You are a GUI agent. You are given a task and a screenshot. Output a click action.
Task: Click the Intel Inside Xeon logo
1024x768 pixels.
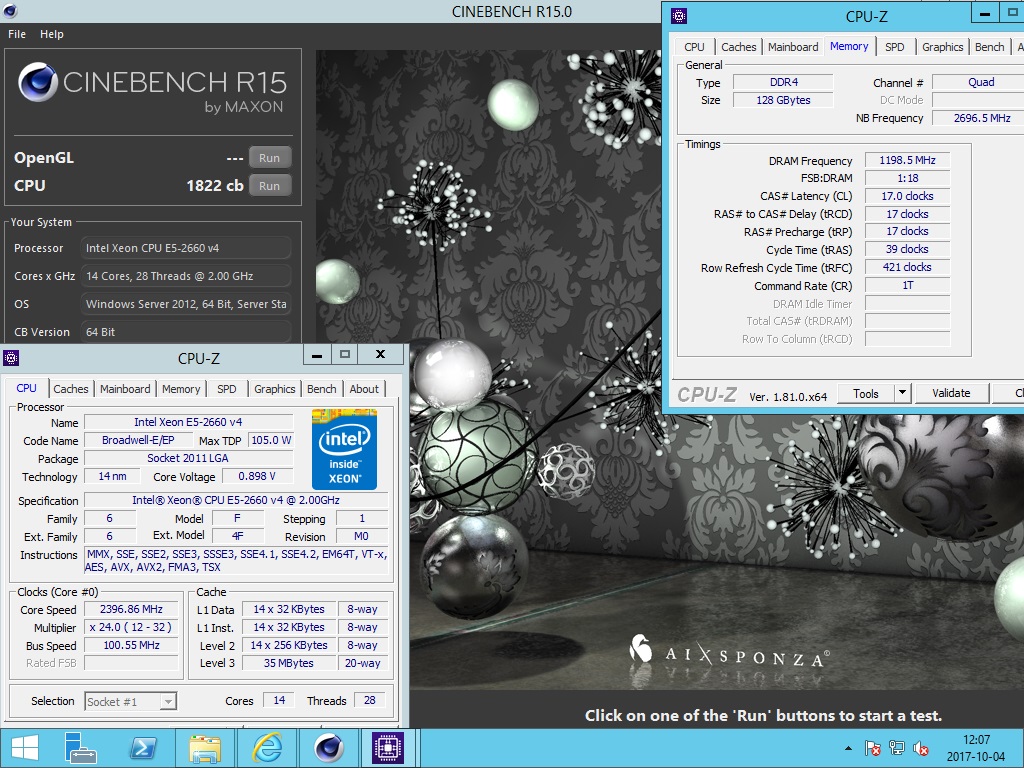[x=344, y=449]
